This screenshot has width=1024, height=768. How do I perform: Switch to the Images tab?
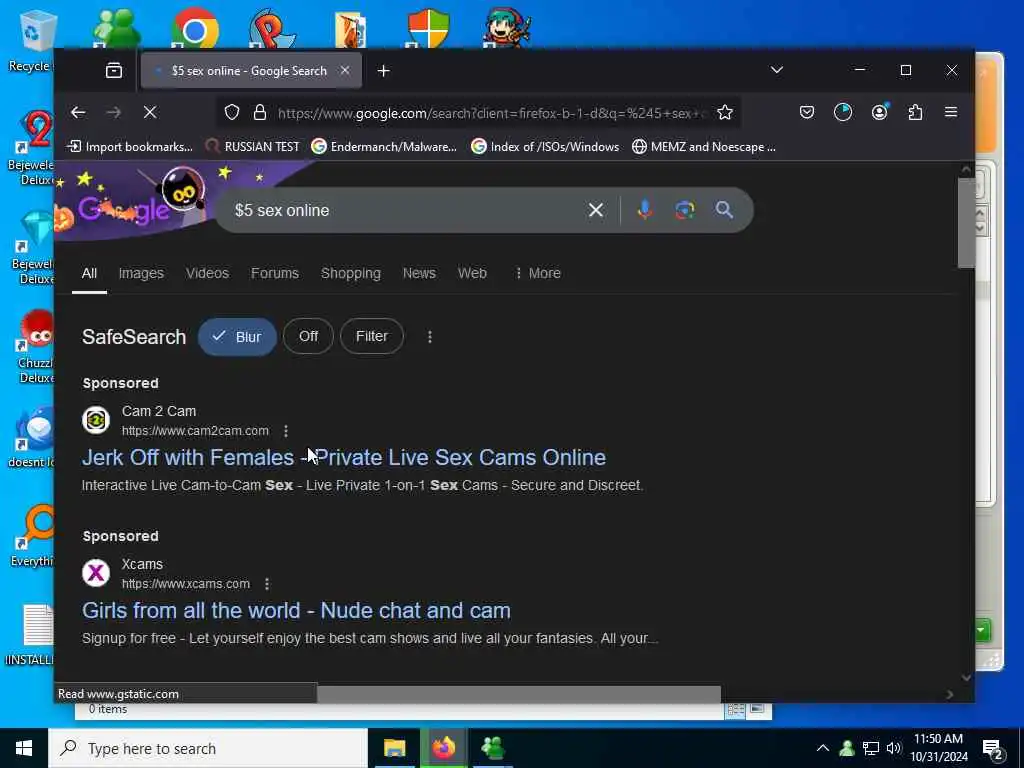pos(141,273)
